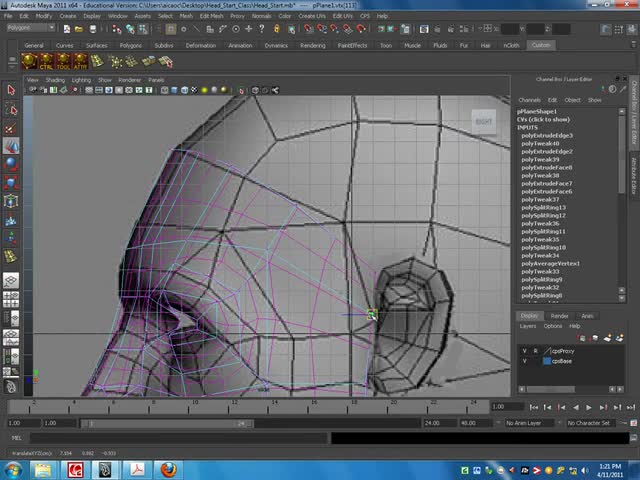Toggle the R reference mode on cpsProxy
Image resolution: width=640 pixels, height=480 pixels.
pos(535,351)
